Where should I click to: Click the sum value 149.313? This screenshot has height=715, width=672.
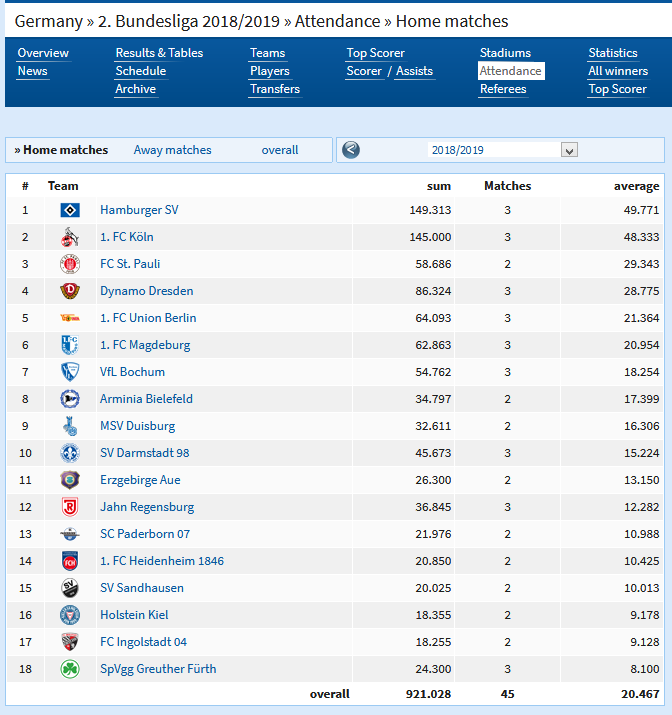430,210
